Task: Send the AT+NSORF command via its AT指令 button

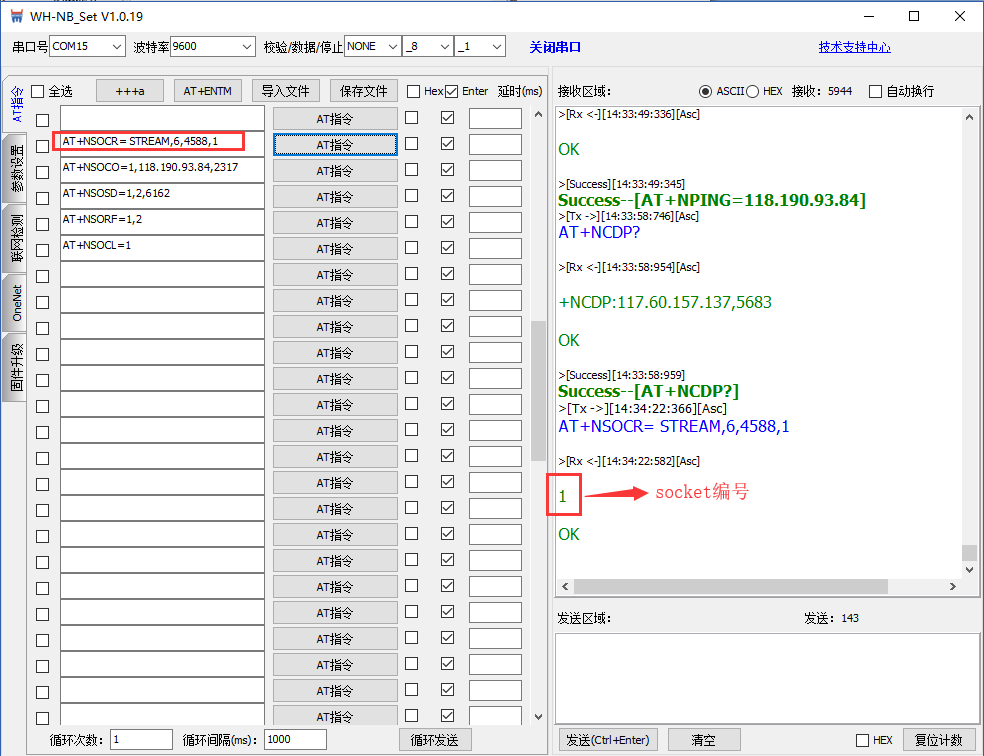Action: coord(335,223)
